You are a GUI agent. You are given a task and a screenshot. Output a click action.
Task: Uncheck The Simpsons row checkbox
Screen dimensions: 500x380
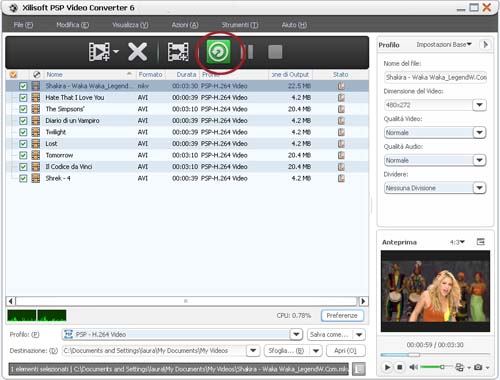[23, 109]
